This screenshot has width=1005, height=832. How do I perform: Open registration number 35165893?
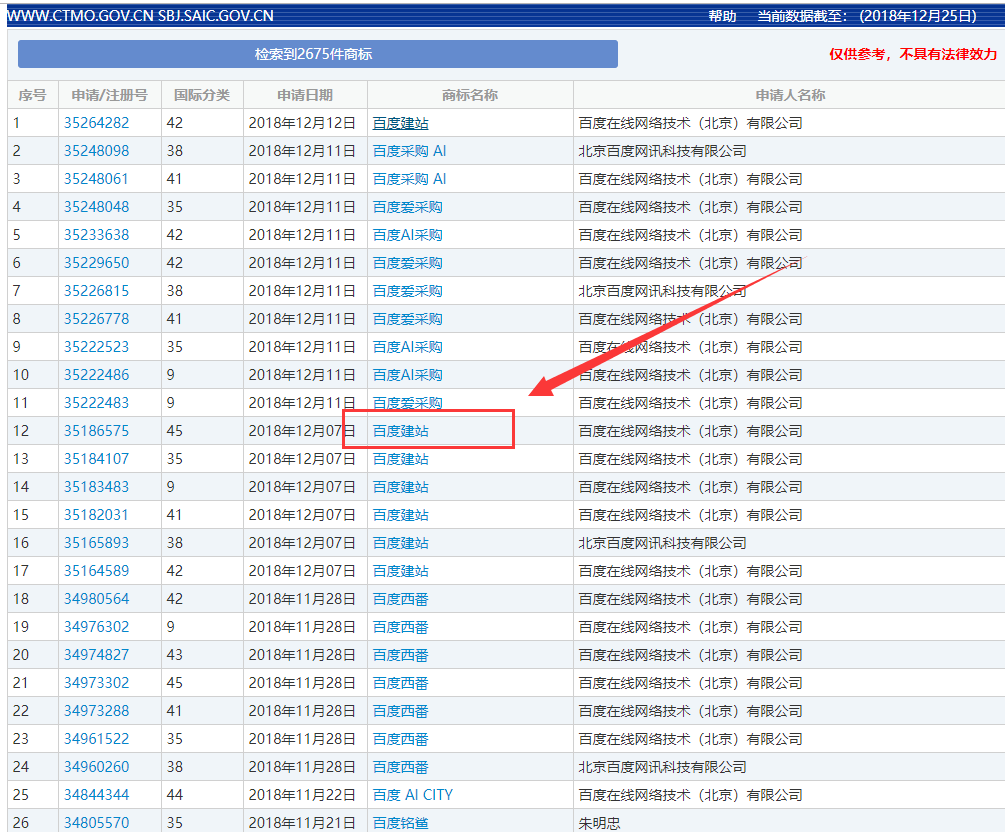(96, 544)
